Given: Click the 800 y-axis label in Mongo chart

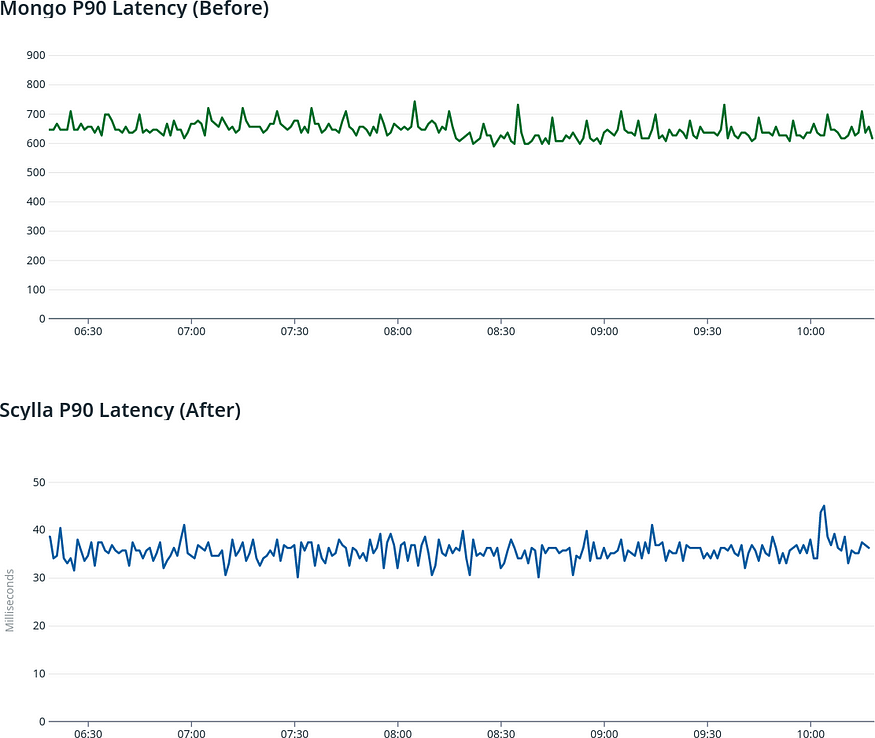Looking at the screenshot, I should click(36, 84).
